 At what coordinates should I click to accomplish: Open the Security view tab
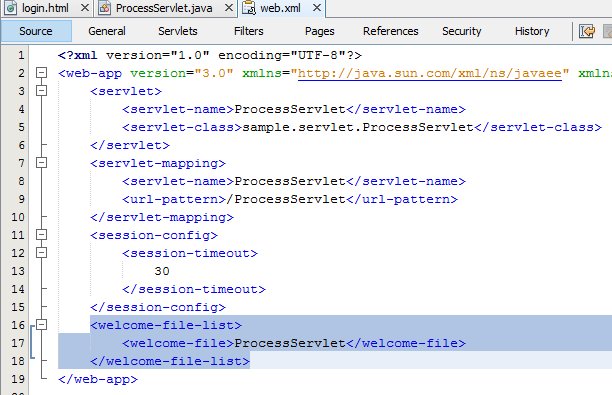(462, 31)
